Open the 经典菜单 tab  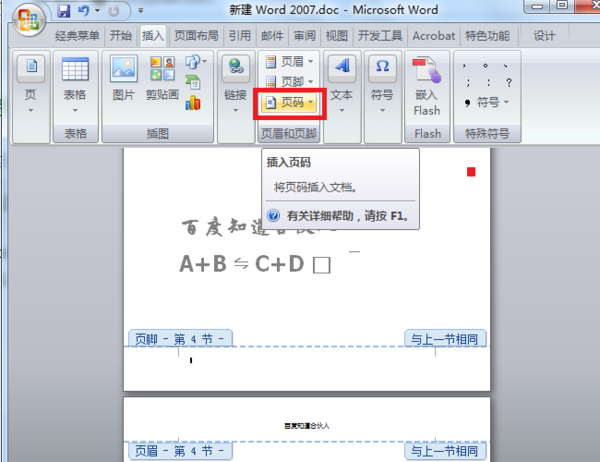77,36
